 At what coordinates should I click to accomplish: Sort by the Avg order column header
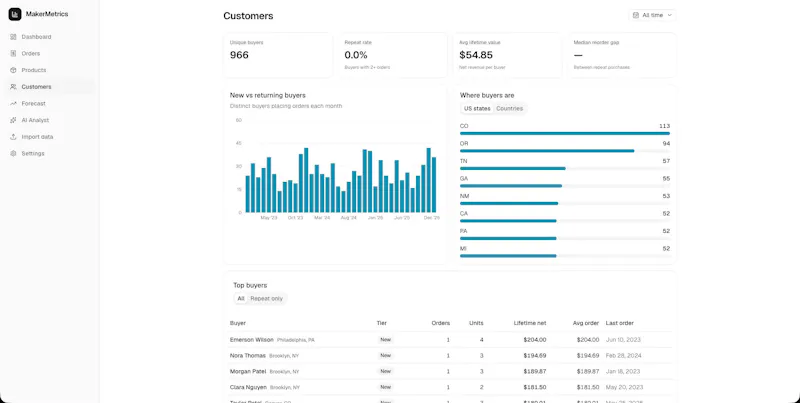586,323
